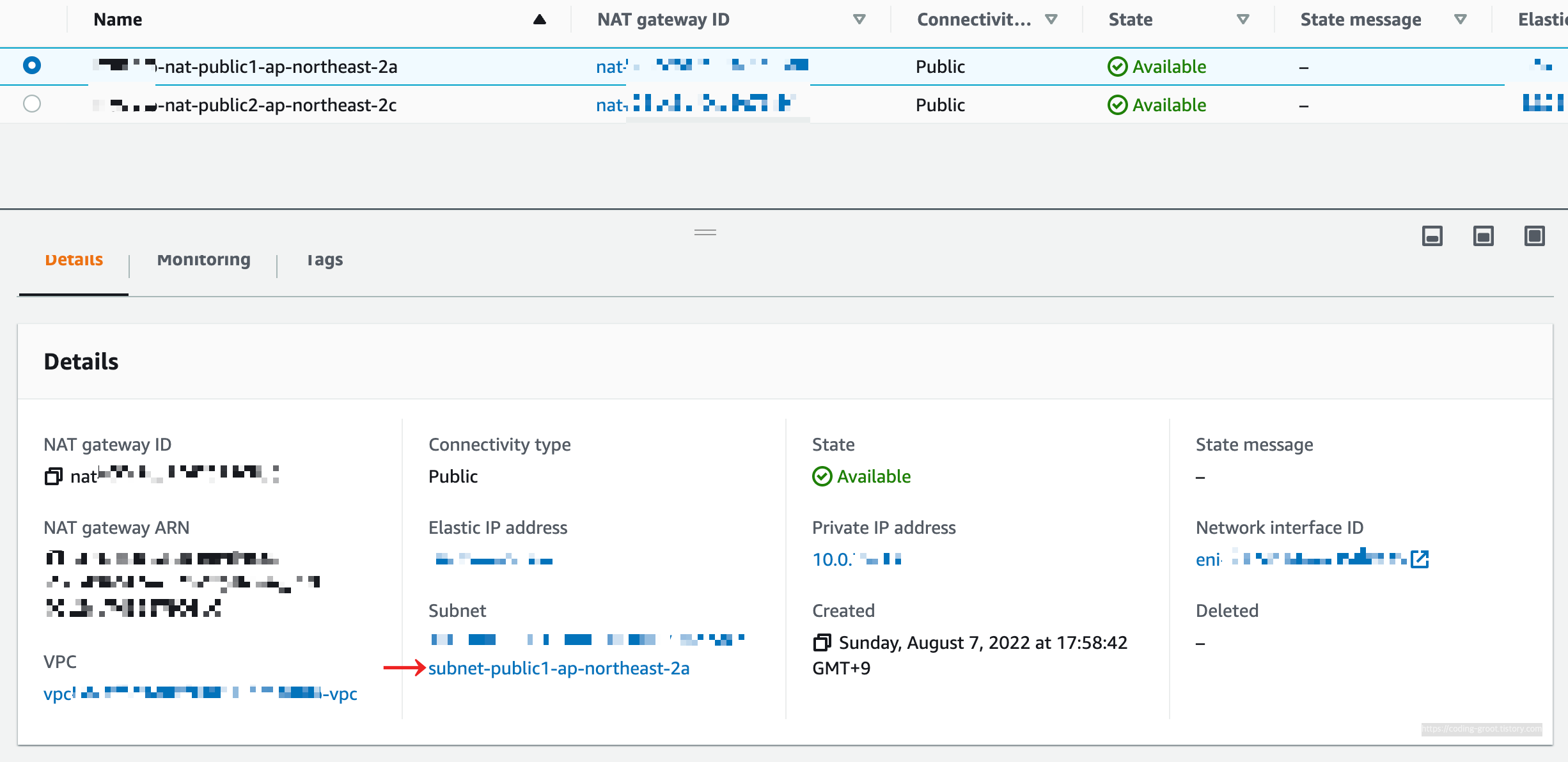Select nat-public2-ap-northeast-2c radio button

[x=32, y=104]
